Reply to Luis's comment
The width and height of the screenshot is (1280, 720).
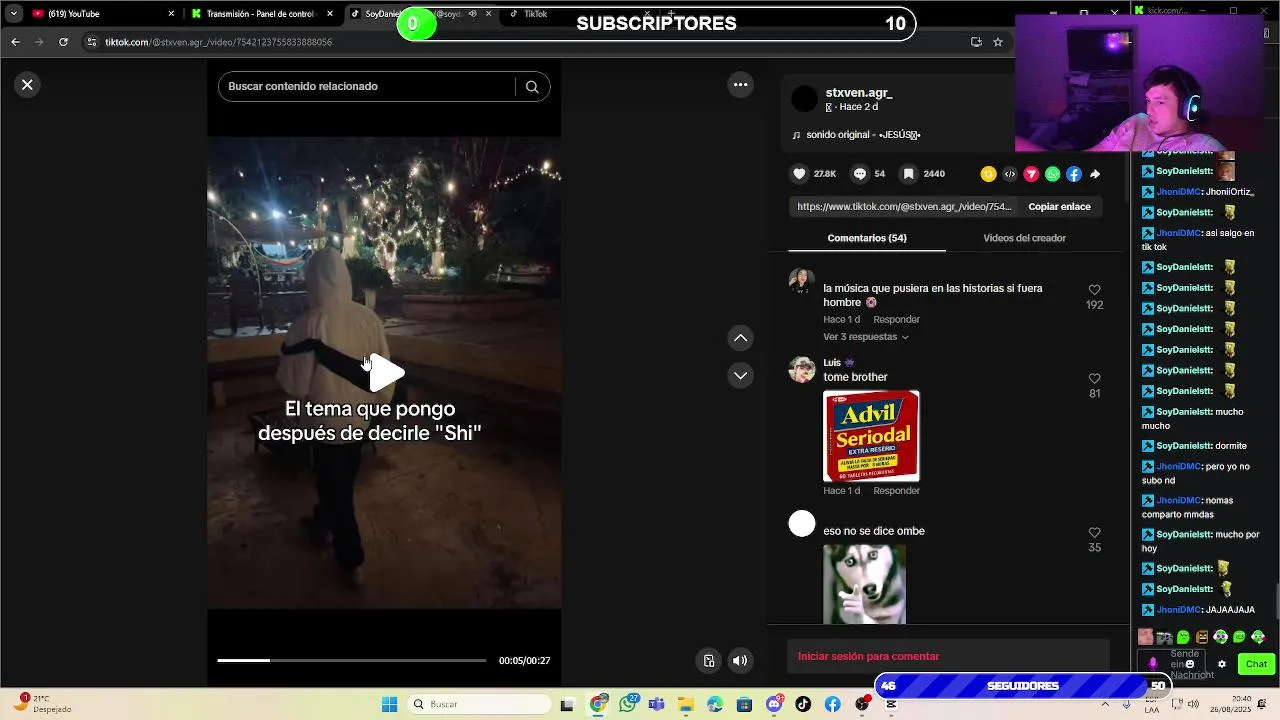click(x=896, y=490)
